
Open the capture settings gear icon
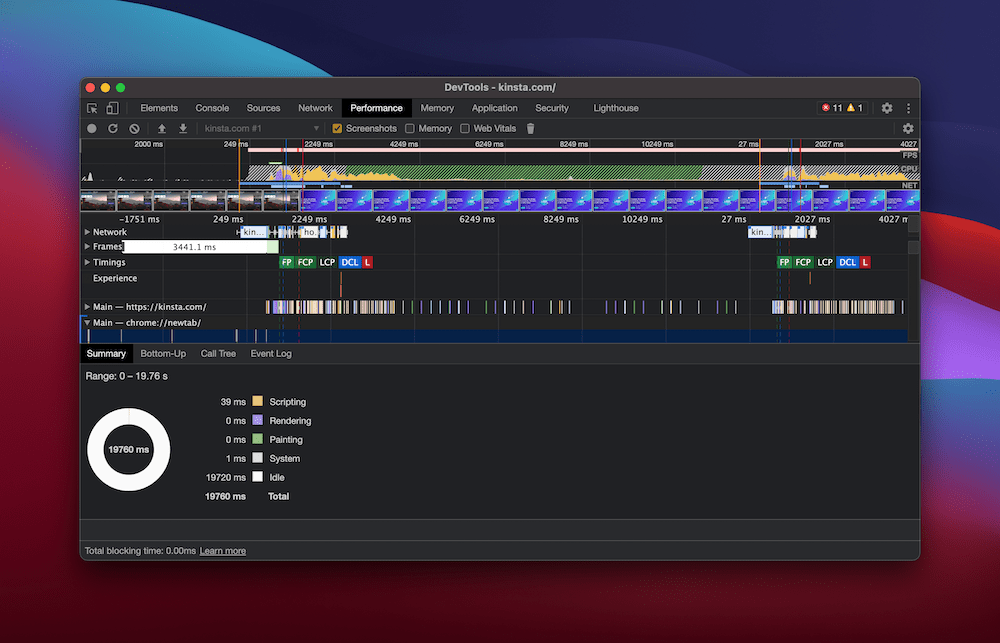908,129
